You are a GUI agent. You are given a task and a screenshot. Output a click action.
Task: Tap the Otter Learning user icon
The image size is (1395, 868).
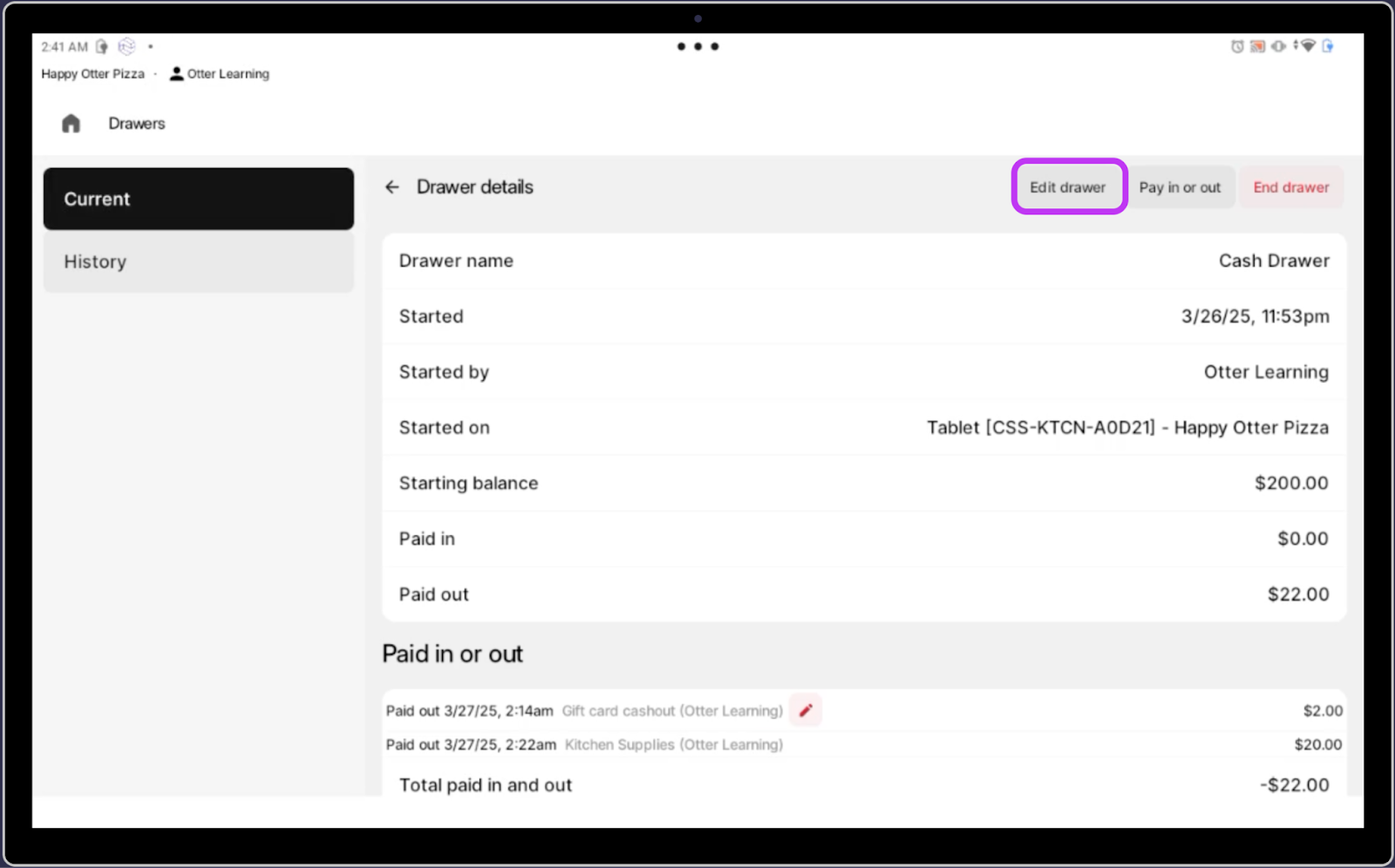click(x=176, y=74)
